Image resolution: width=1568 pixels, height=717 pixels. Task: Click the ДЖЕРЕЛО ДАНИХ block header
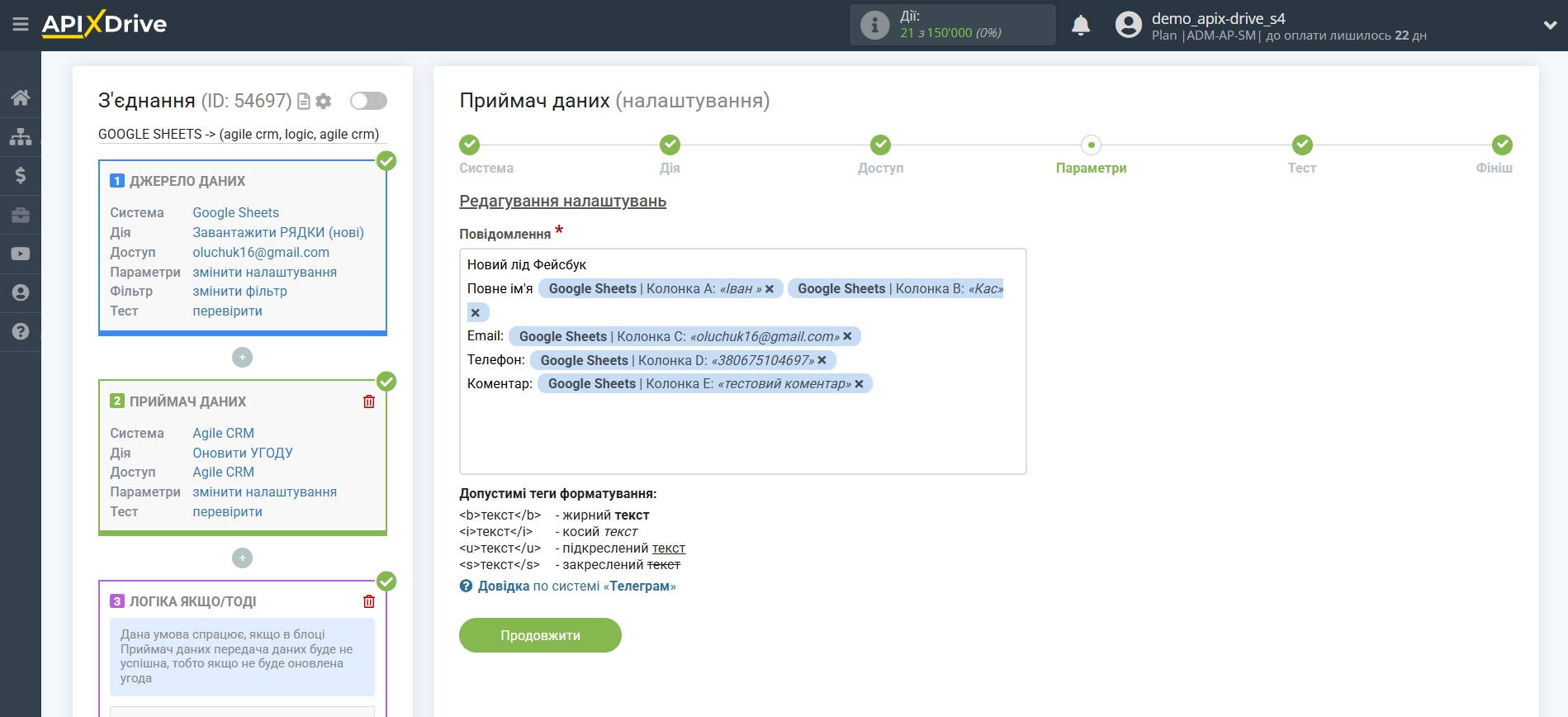(187, 181)
